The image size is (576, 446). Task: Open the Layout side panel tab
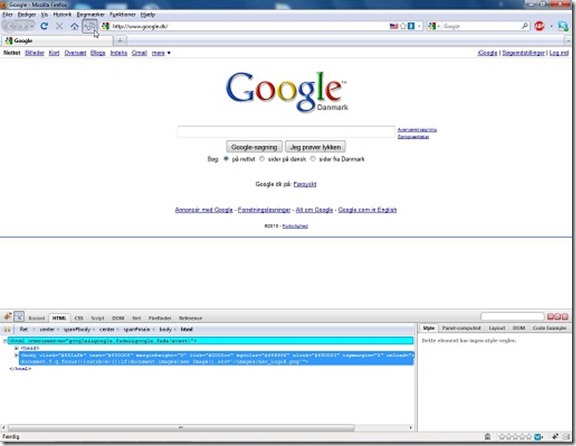click(496, 328)
